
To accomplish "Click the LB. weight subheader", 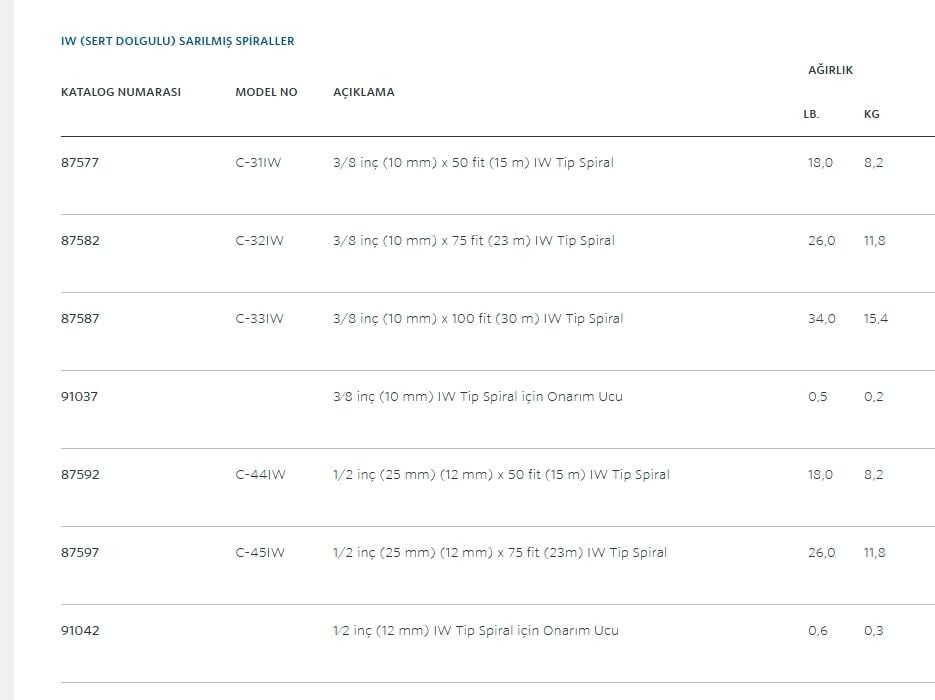I will pyautogui.click(x=811, y=114).
